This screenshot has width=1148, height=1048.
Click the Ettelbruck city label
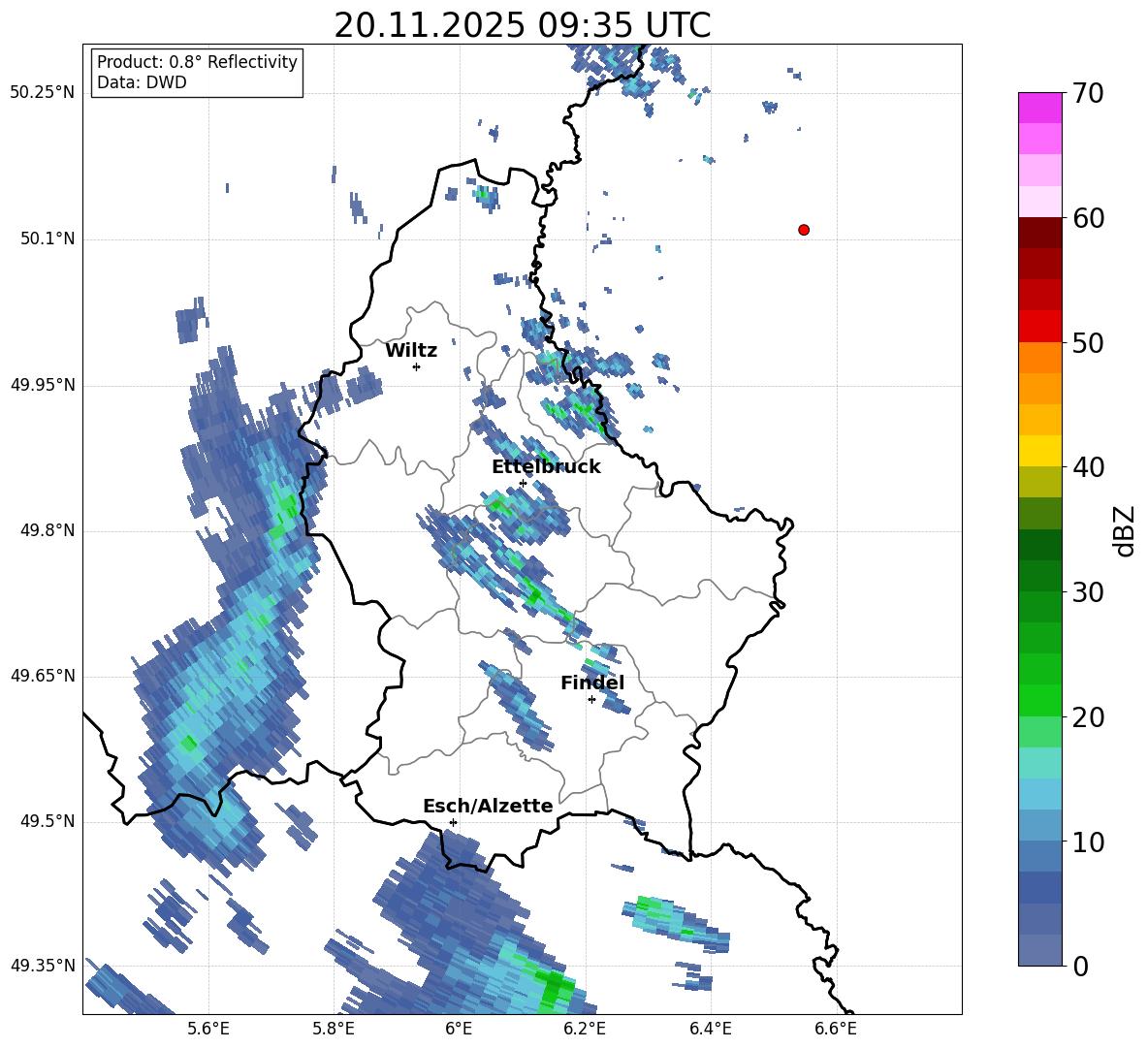click(546, 467)
